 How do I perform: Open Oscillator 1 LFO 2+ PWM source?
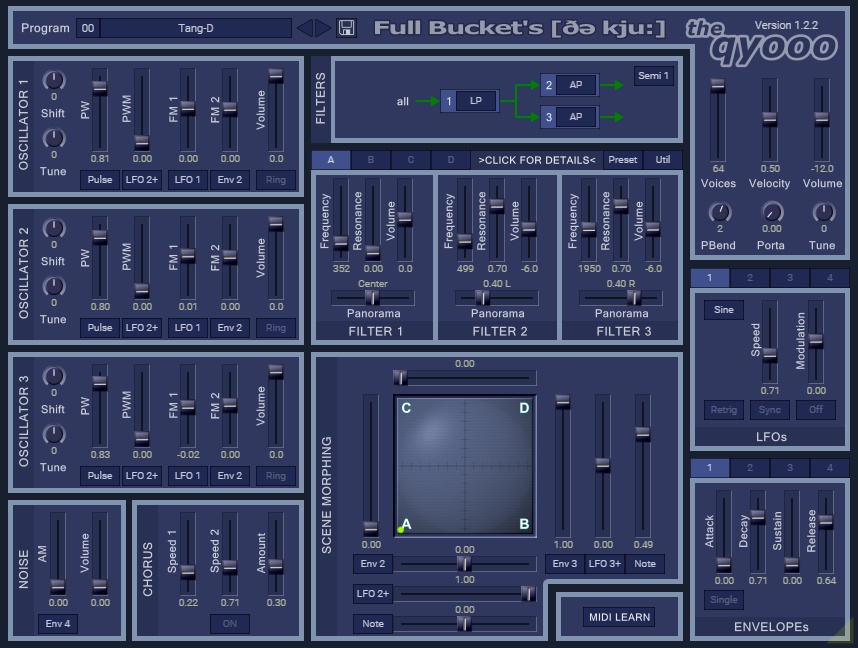click(142, 180)
